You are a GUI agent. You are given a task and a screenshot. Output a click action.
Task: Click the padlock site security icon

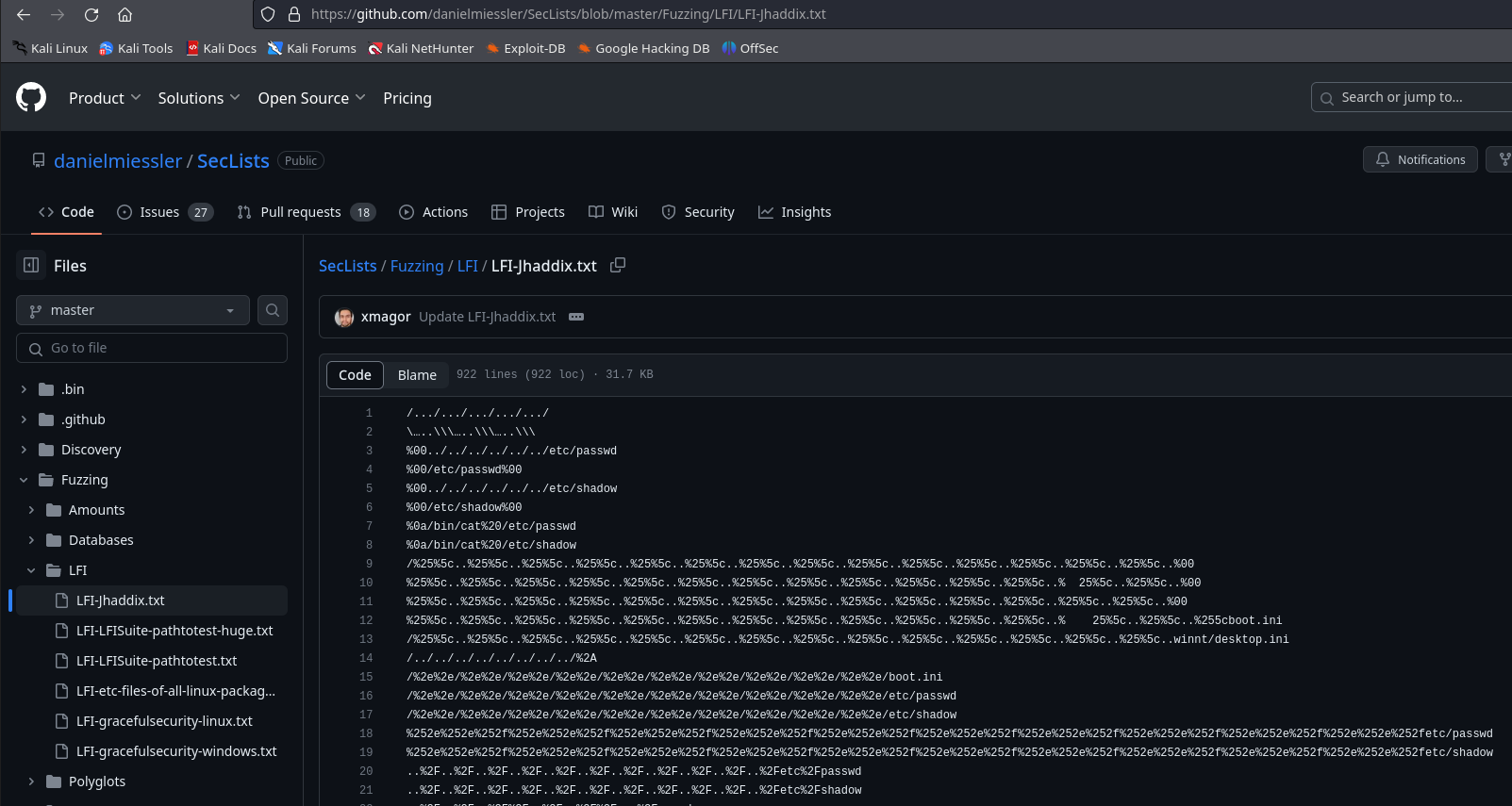pos(293,14)
